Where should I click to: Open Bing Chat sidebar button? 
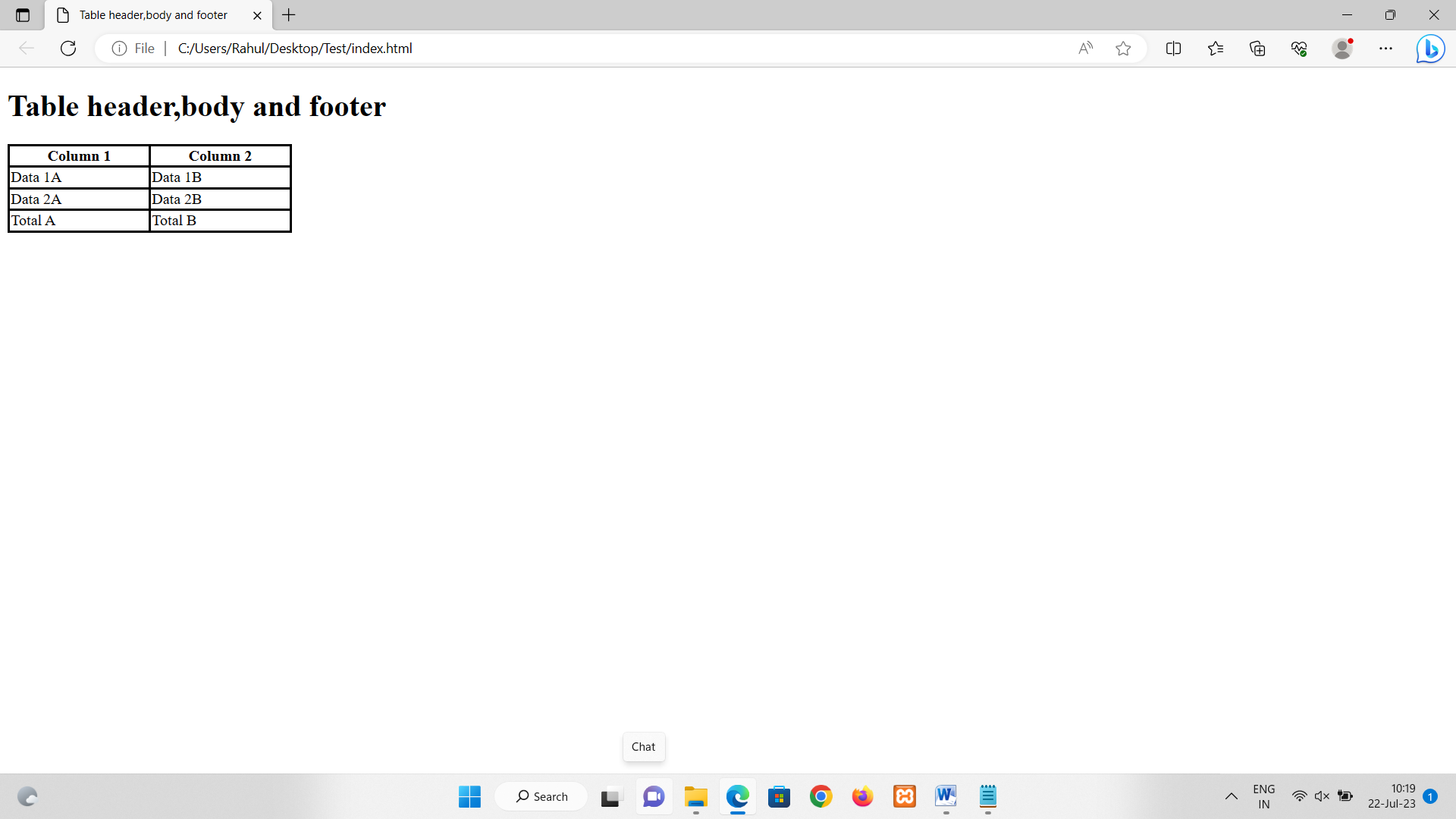point(1430,49)
